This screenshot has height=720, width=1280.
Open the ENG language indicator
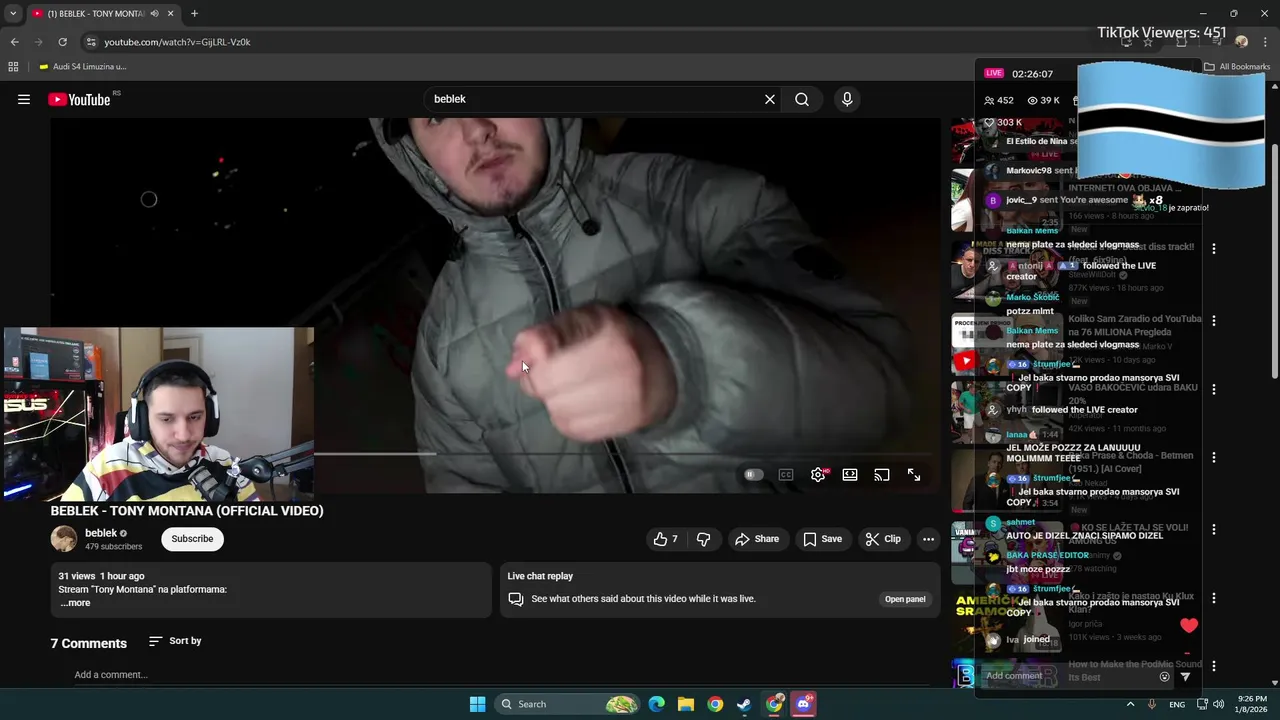click(x=1177, y=704)
